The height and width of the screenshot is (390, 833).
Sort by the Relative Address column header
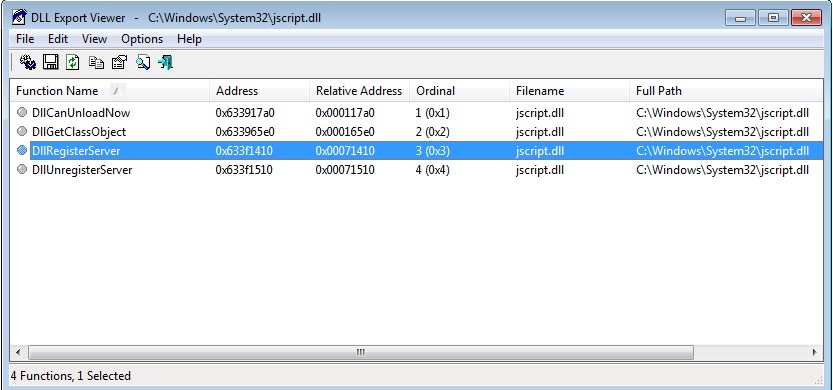tap(359, 91)
